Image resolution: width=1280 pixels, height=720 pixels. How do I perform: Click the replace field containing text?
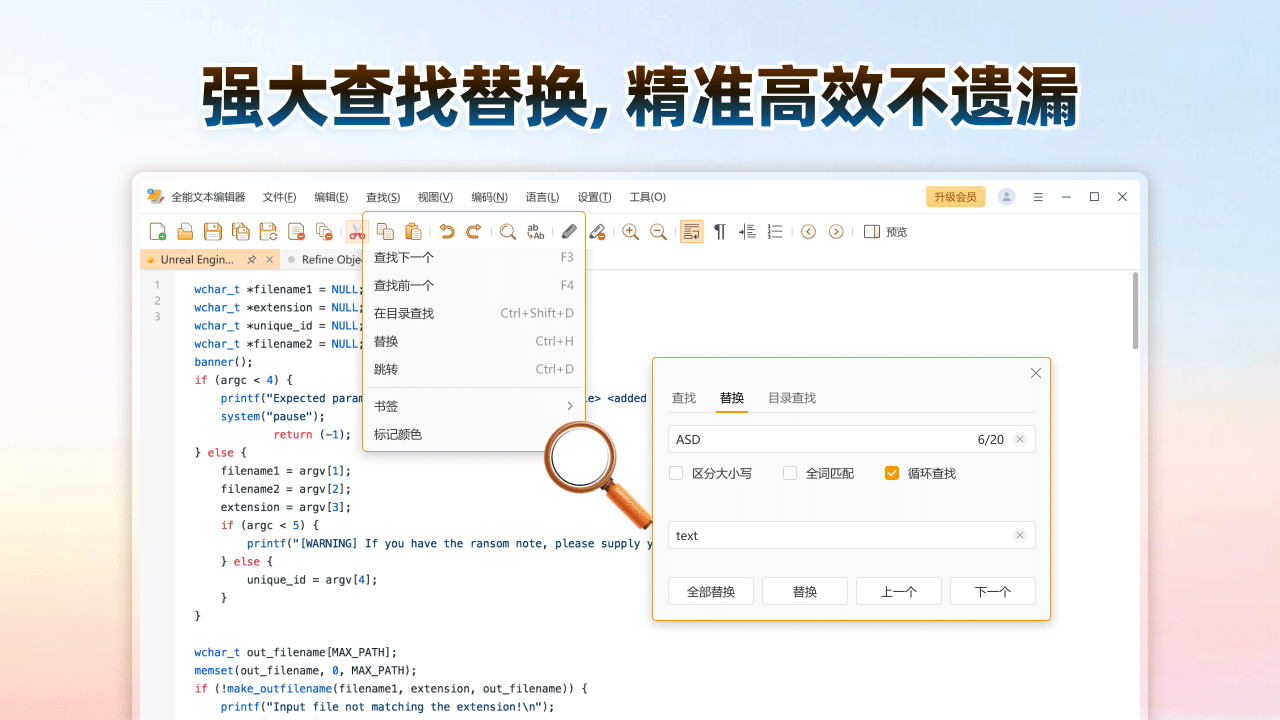pyautogui.click(x=840, y=535)
